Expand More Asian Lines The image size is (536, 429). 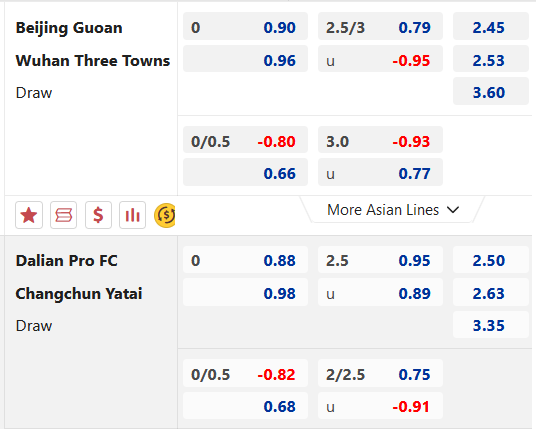[x=392, y=210]
